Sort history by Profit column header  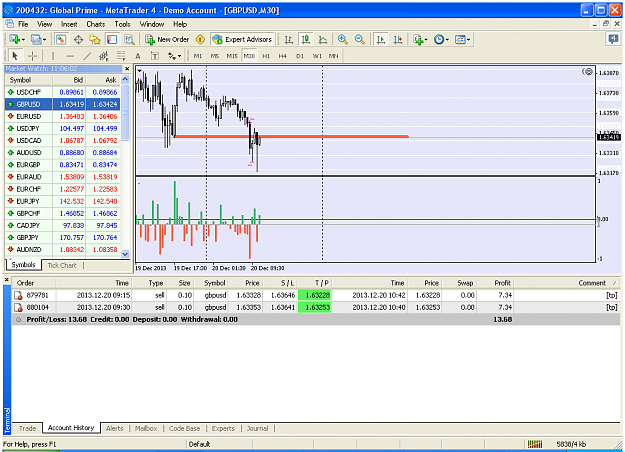click(495, 283)
